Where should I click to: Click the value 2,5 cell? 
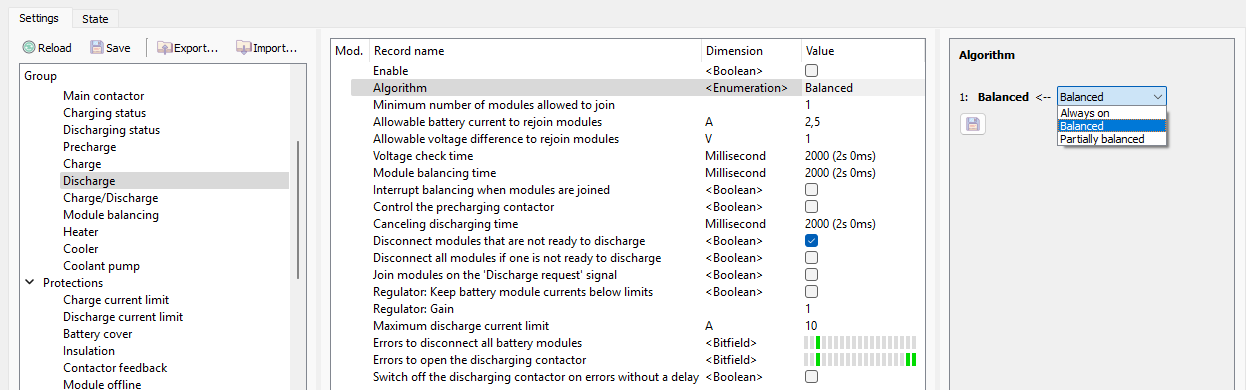pyautogui.click(x=813, y=122)
